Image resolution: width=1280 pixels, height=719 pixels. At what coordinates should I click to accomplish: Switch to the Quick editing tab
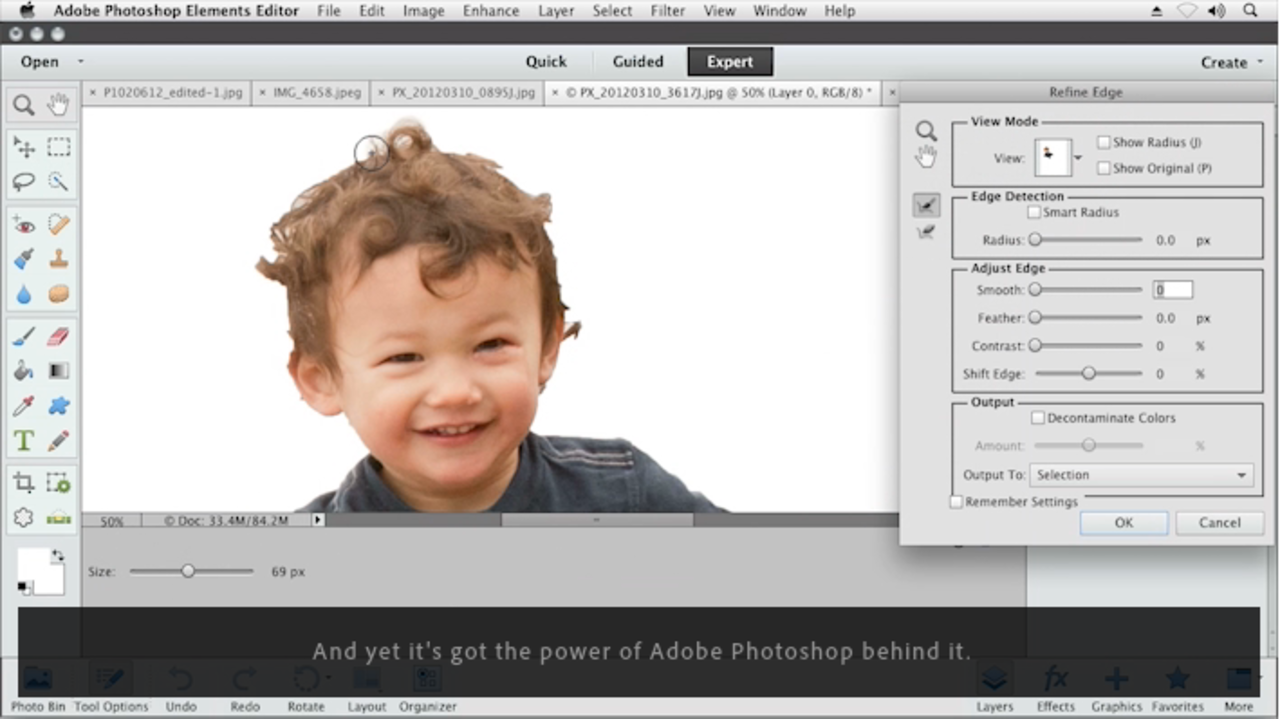click(545, 61)
